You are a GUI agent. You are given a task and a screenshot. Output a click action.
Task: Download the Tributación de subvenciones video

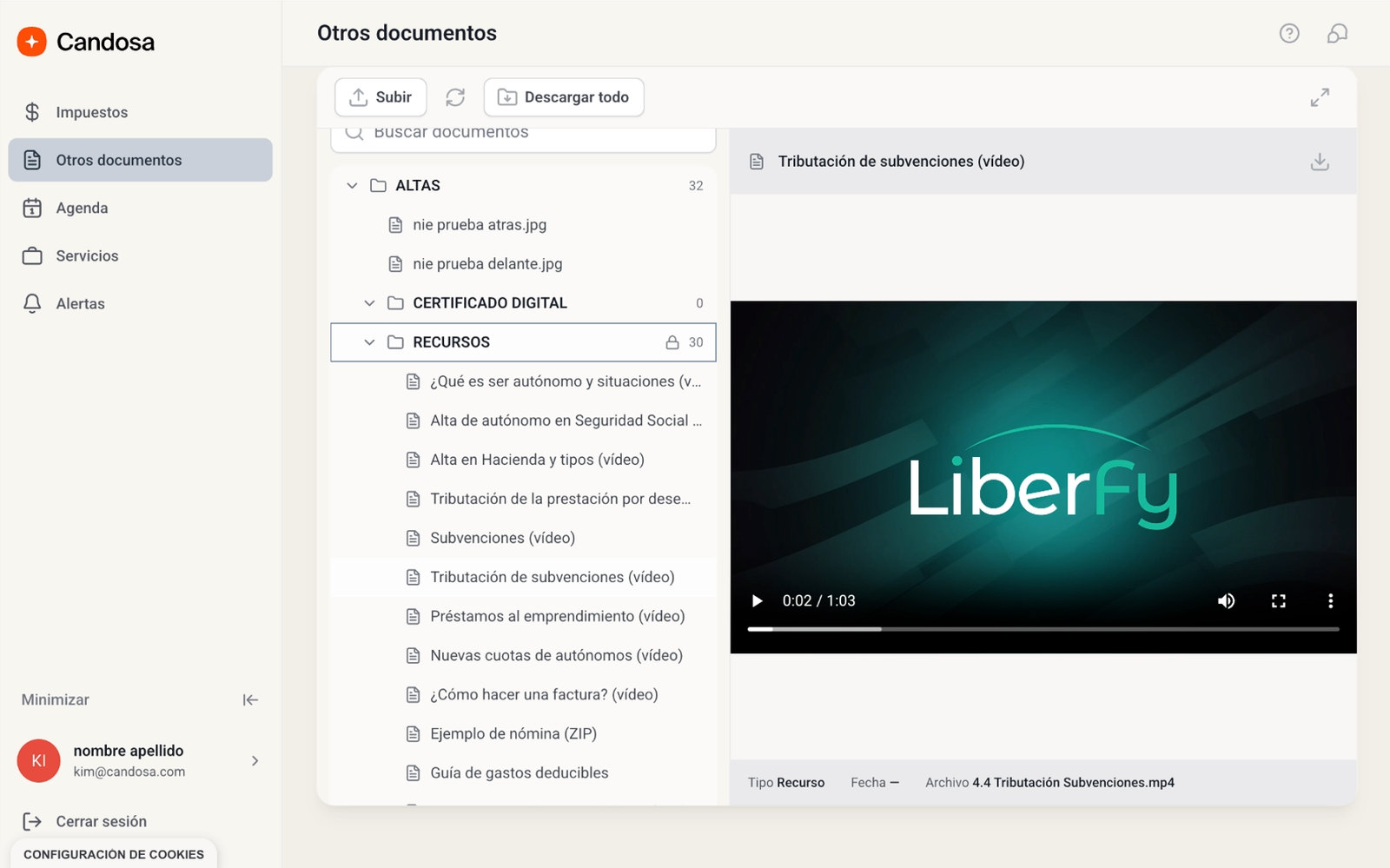point(1320,162)
